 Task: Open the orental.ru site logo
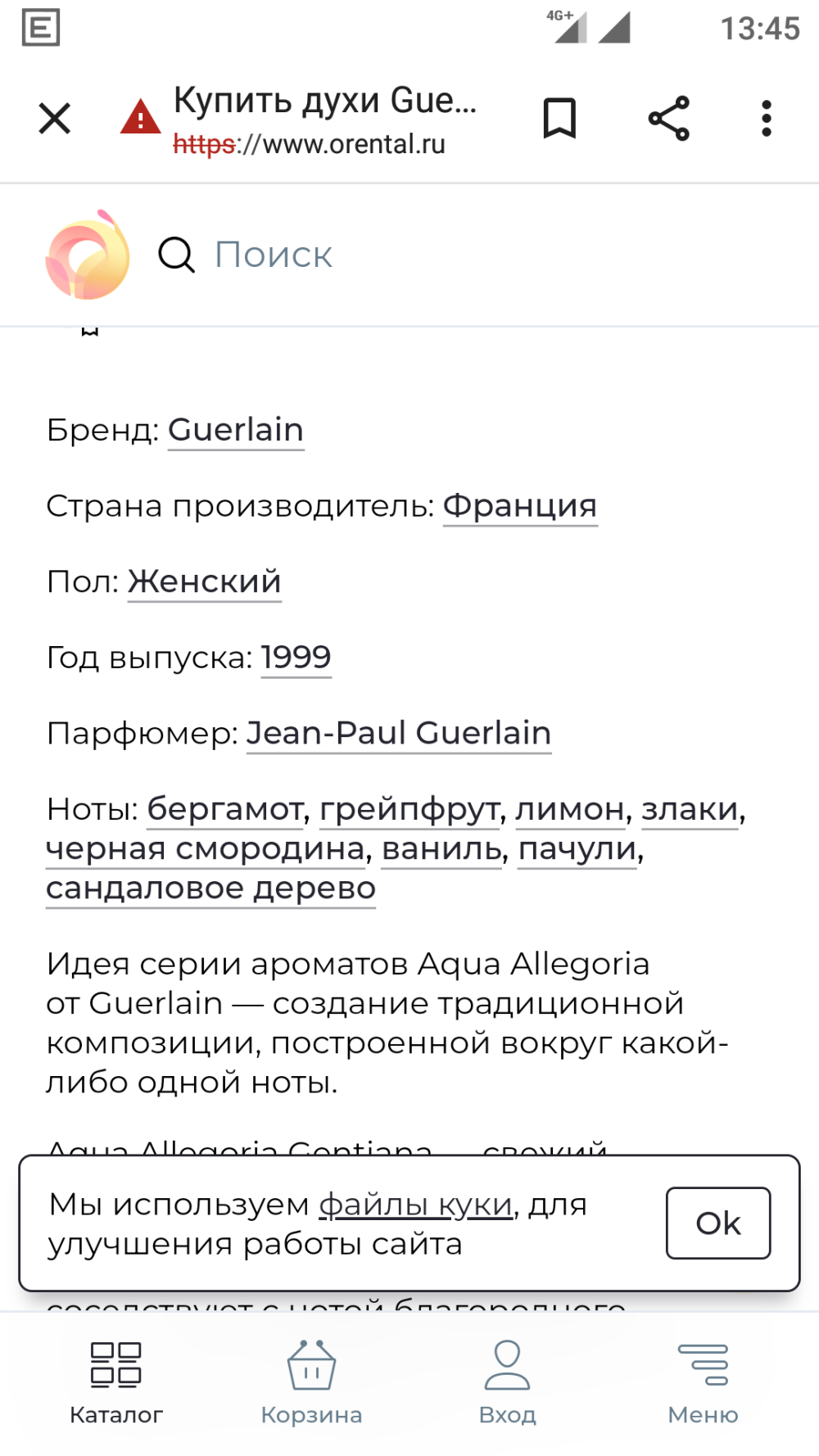87,255
